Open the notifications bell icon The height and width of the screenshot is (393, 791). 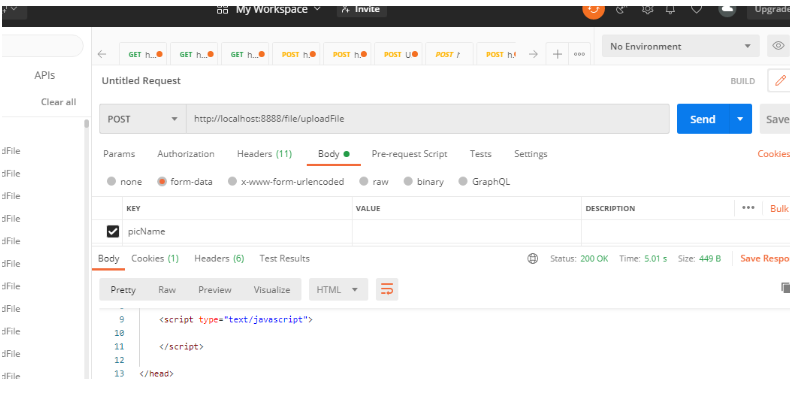pyautogui.click(x=670, y=10)
